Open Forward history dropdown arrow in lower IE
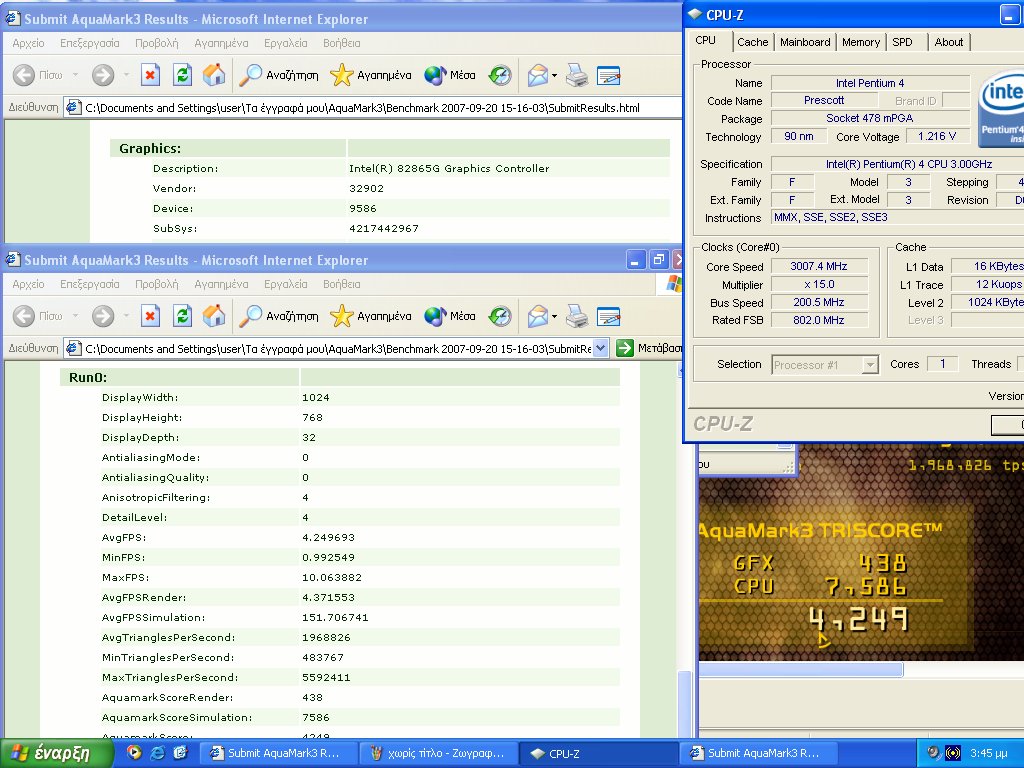 coord(126,316)
